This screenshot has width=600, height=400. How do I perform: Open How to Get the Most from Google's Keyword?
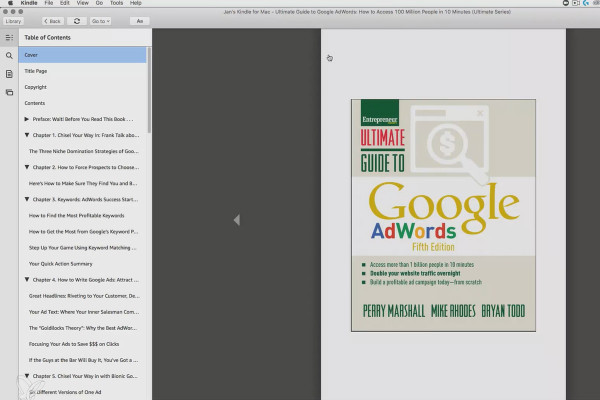point(83,232)
